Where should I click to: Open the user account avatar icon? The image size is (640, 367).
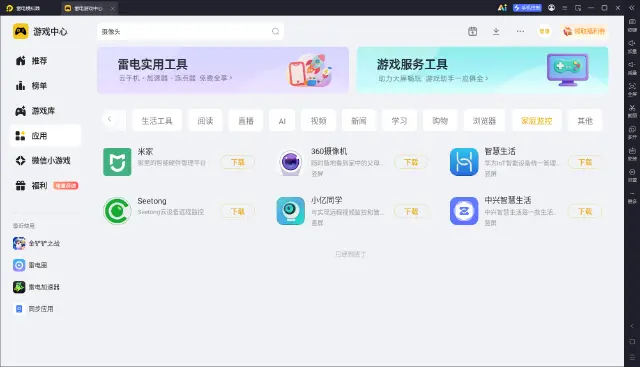551,8
